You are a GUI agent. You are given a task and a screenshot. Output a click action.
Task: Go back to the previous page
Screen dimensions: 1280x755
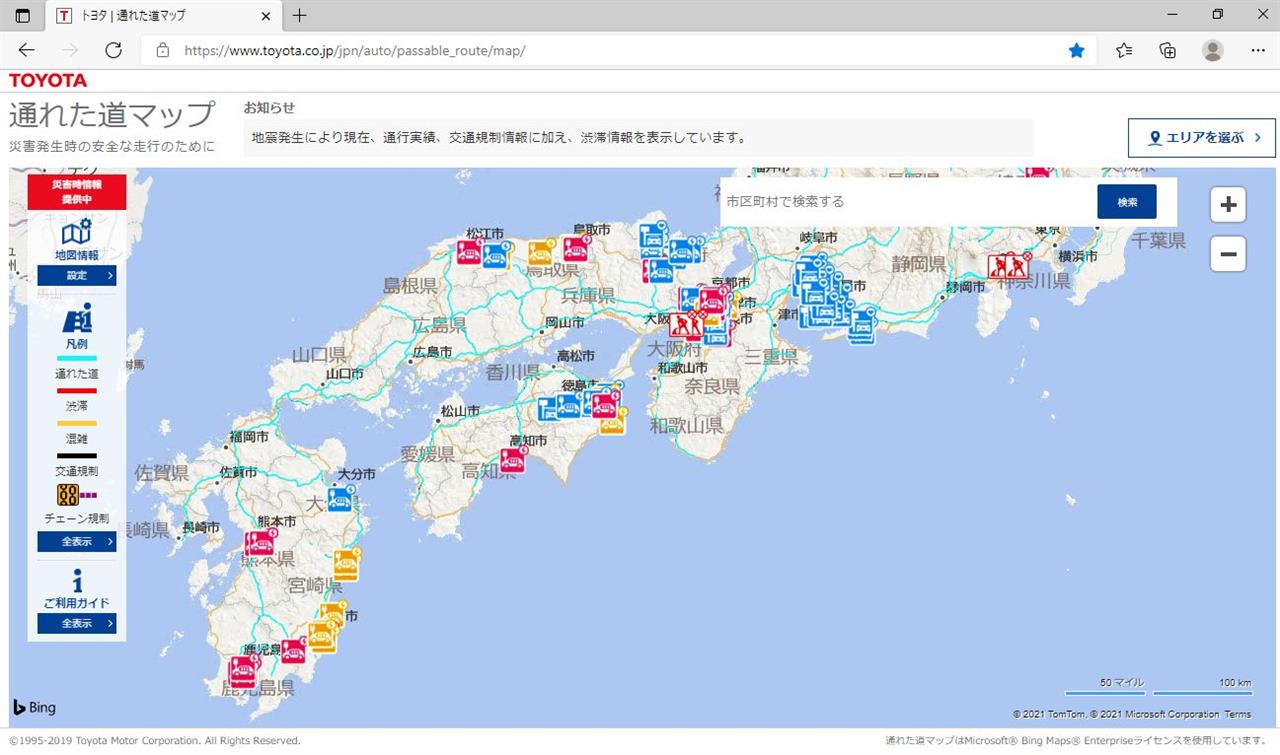[x=27, y=50]
